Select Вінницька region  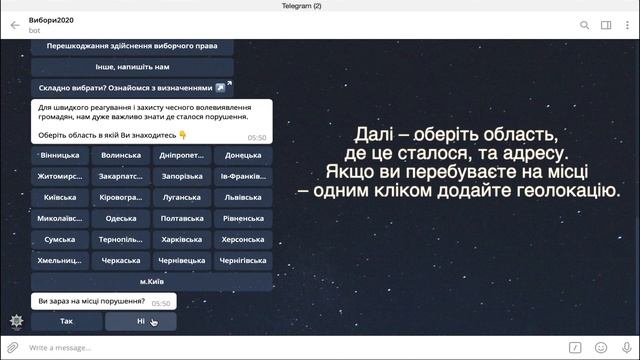pos(60,156)
